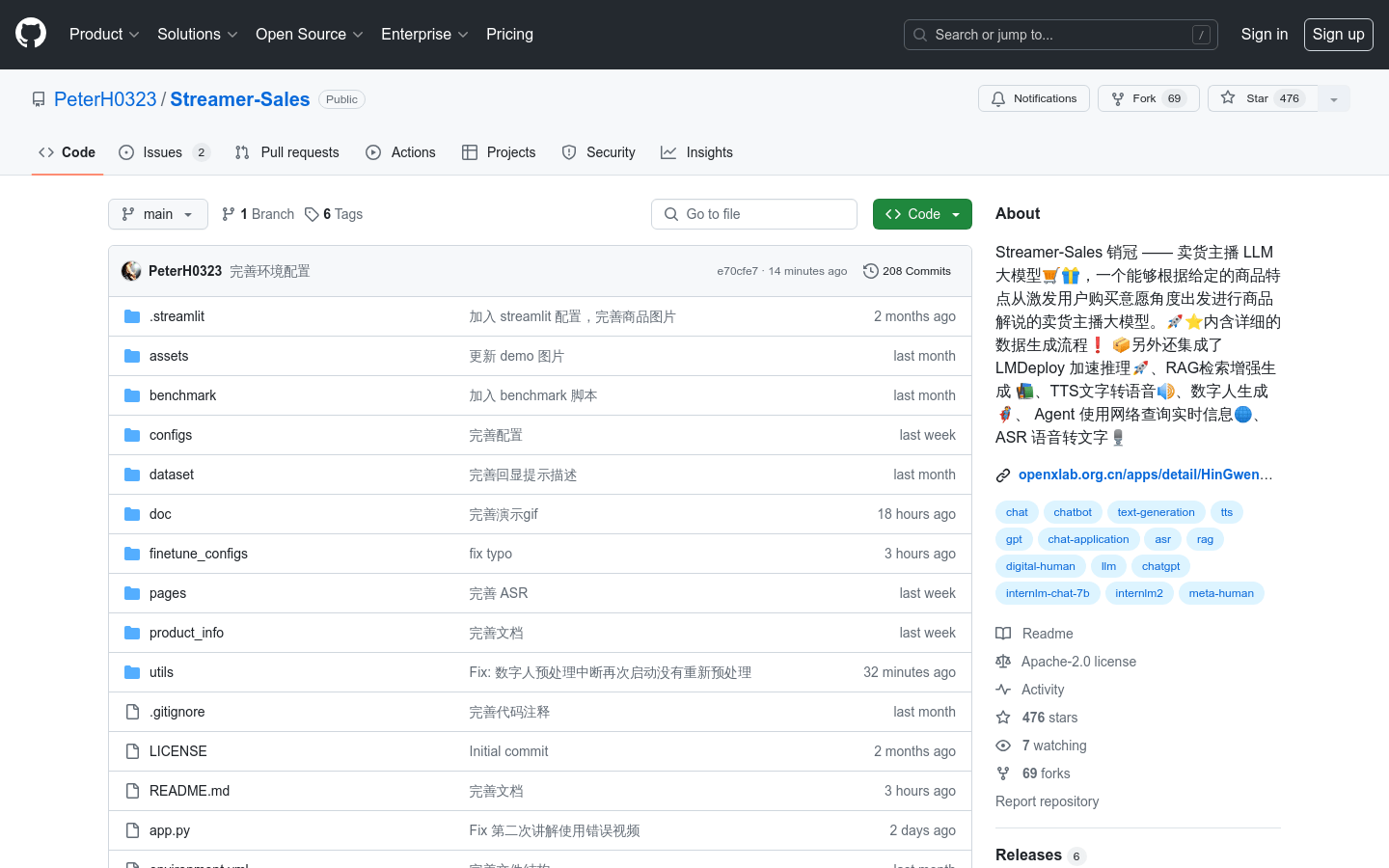Select the text-generation topic tag
The width and height of the screenshot is (1389, 868).
1156,512
